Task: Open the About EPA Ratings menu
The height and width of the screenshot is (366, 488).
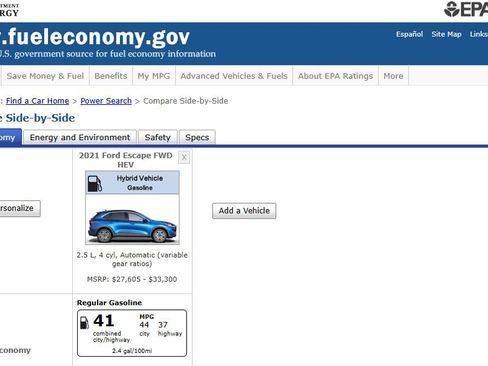Action: 335,76
